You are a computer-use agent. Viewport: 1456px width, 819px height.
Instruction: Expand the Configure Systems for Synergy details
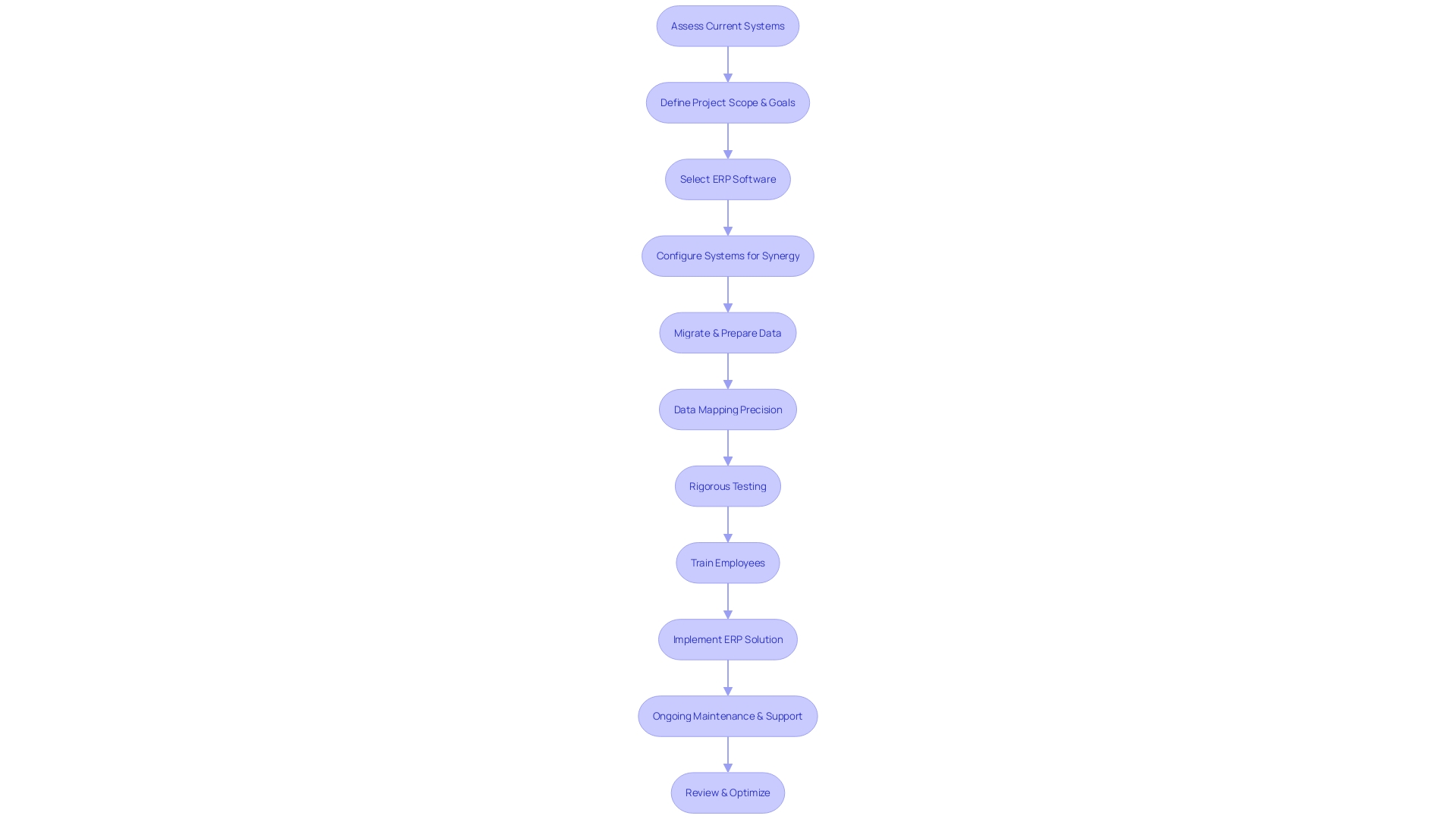pyautogui.click(x=728, y=255)
